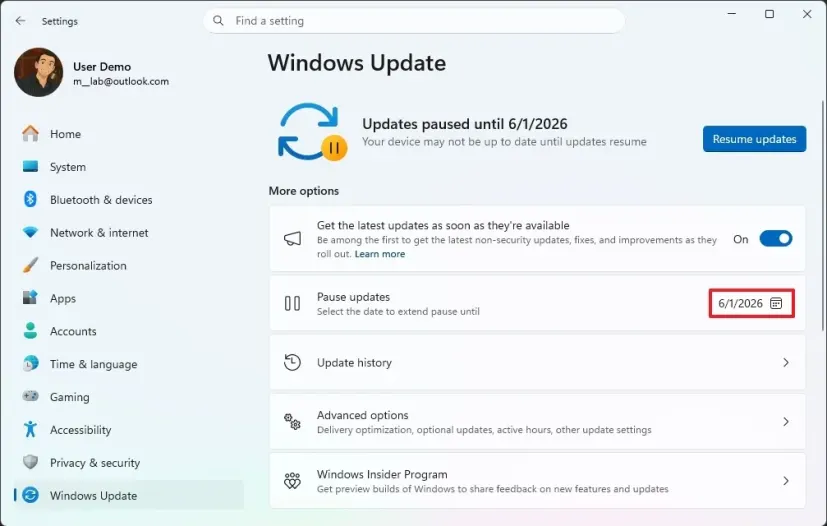Click the Windows Update page title
The height and width of the screenshot is (526, 827).
[x=357, y=63]
